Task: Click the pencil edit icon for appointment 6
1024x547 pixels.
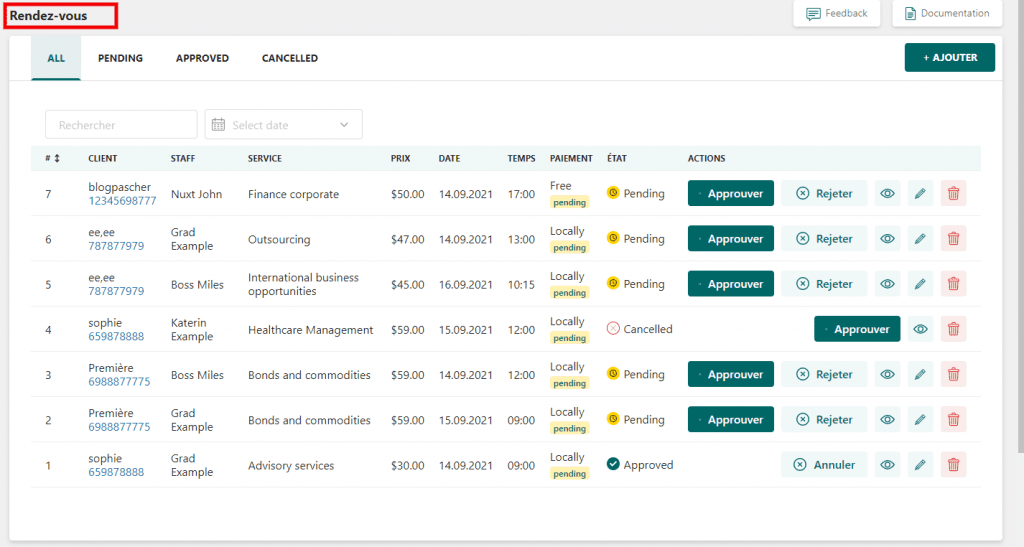Action: 920,239
